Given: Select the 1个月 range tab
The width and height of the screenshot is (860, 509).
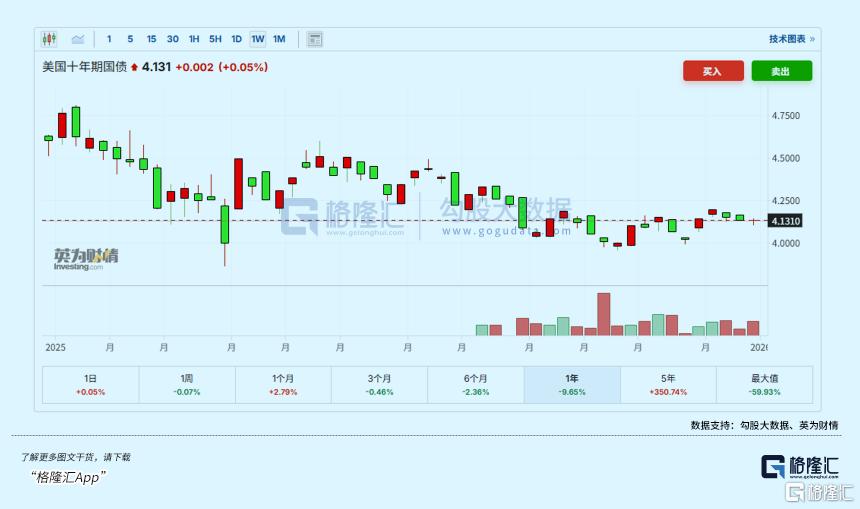Looking at the screenshot, I should (283, 384).
